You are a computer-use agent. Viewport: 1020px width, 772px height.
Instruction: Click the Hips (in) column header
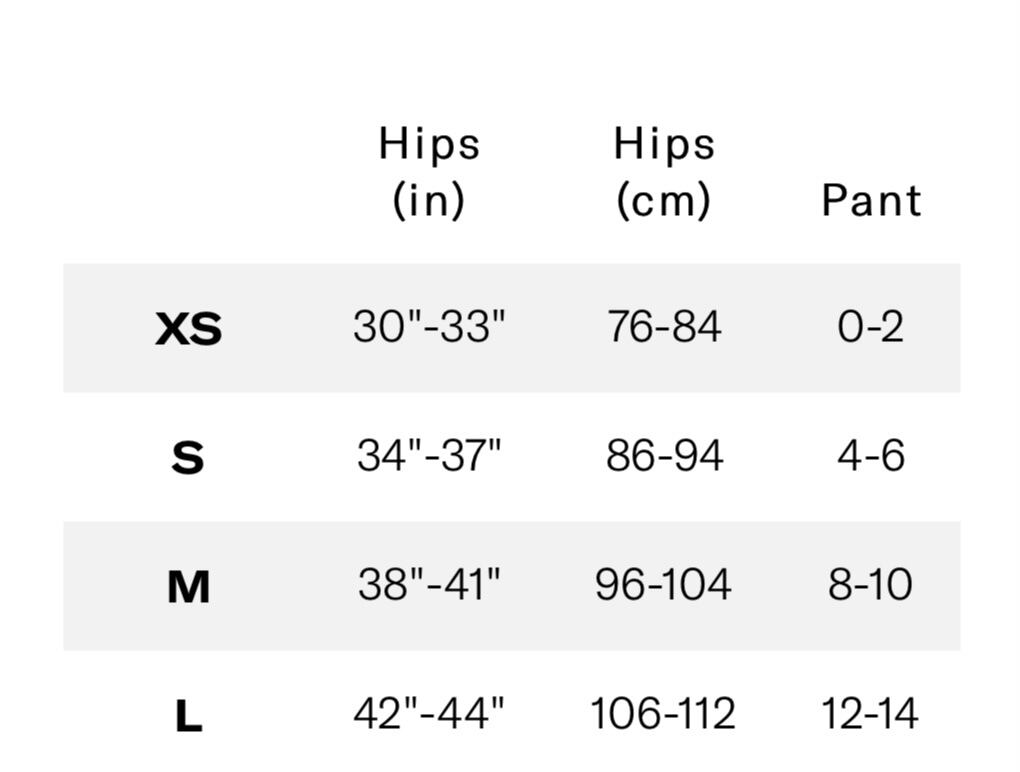[x=429, y=172]
